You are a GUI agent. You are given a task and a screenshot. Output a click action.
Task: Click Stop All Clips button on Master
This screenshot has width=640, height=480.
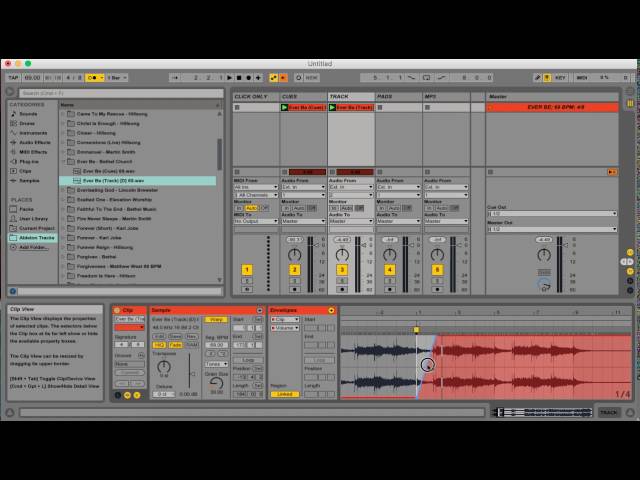pyautogui.click(x=491, y=172)
